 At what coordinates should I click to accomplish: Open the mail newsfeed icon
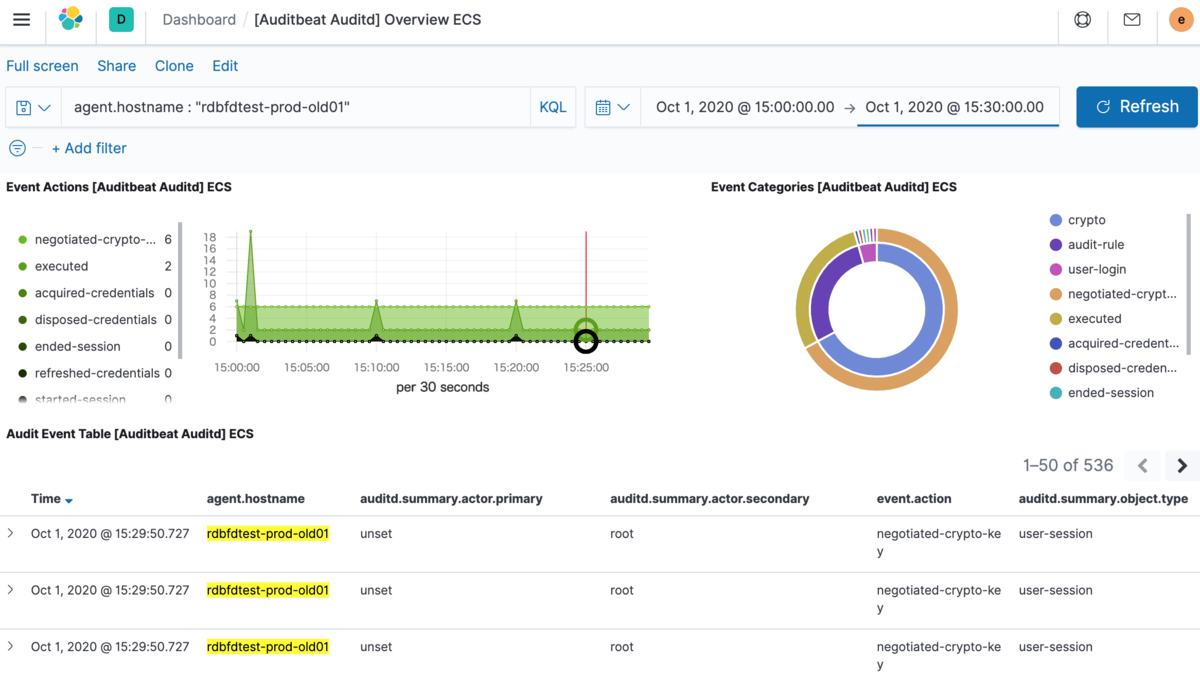point(1132,20)
